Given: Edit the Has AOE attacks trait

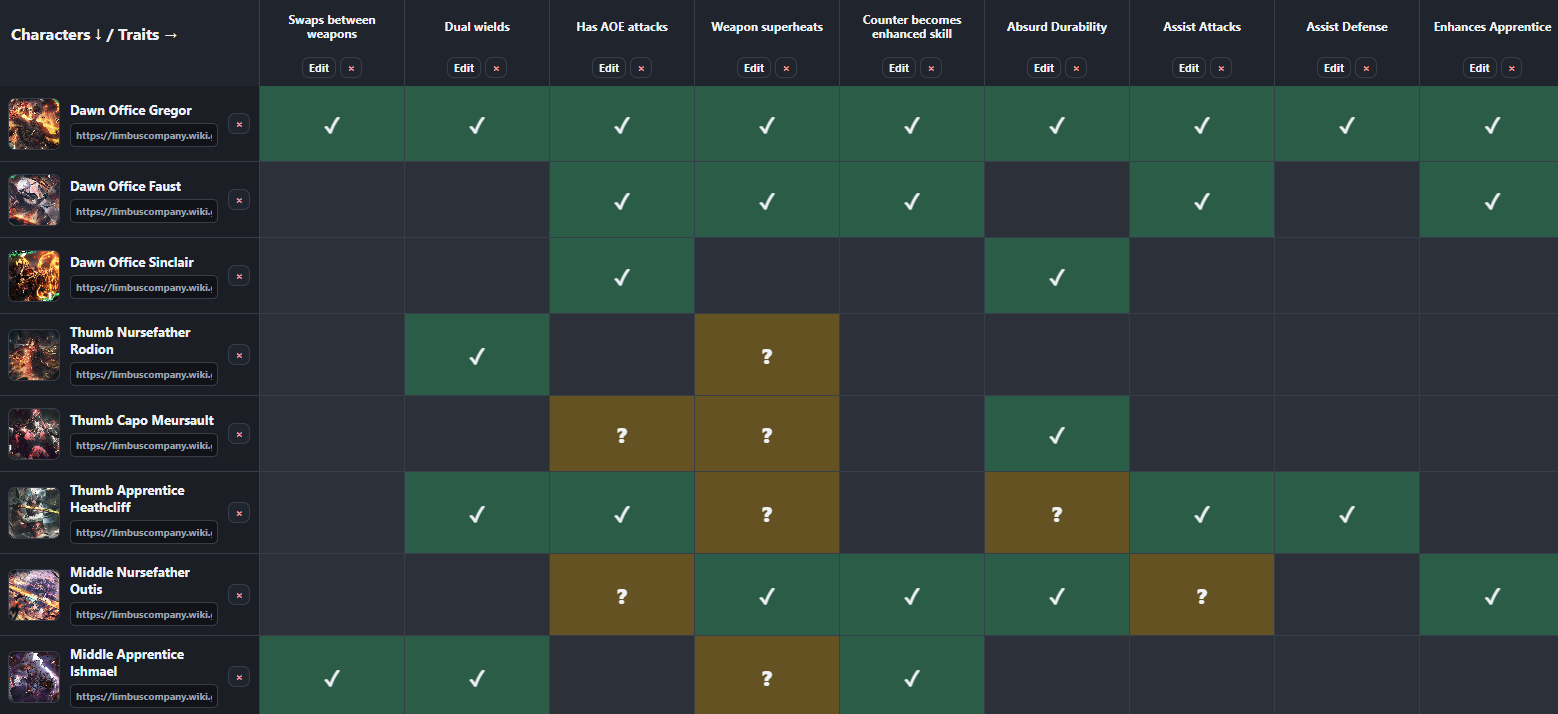Looking at the screenshot, I should tap(609, 68).
